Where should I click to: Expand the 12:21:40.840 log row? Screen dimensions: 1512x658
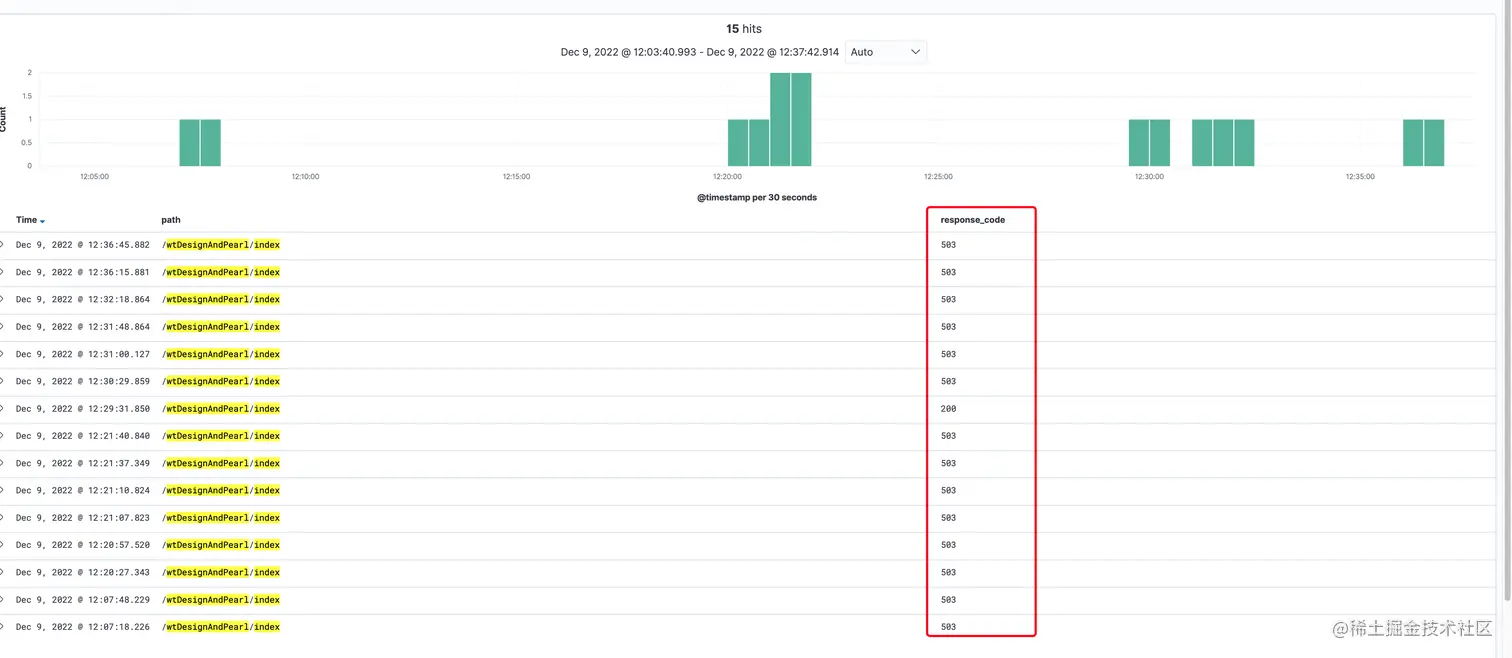coord(2,436)
